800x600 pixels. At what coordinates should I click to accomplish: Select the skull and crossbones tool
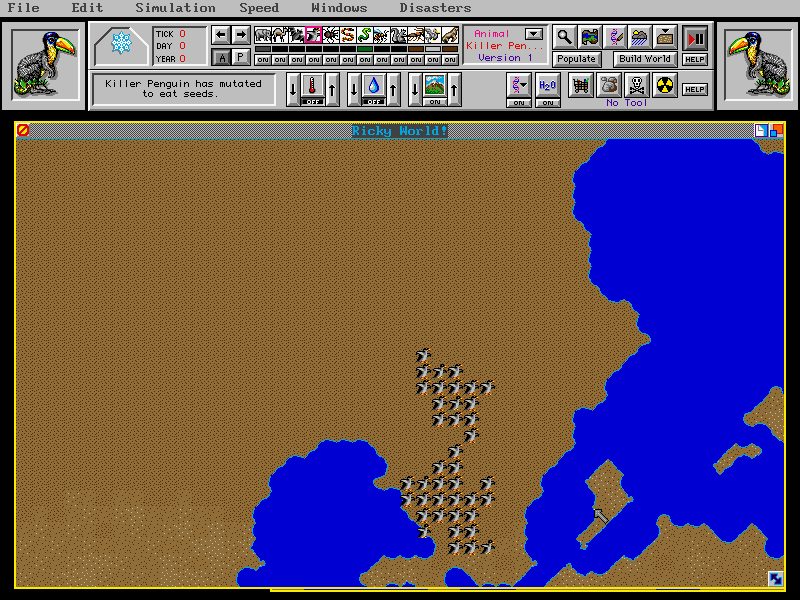pos(636,85)
